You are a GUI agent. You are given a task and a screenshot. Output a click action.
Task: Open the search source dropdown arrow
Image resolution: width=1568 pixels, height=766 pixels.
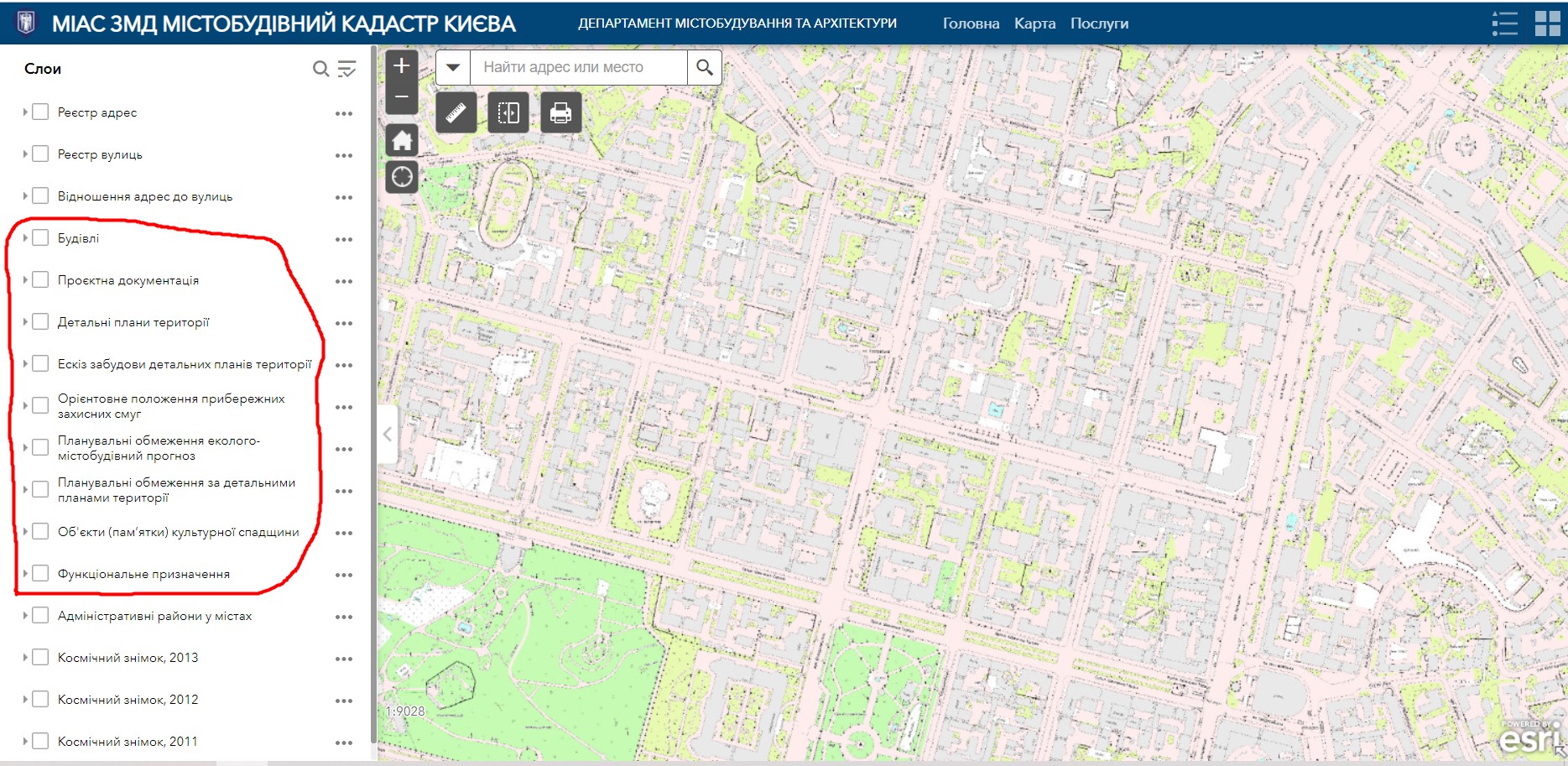pos(453,67)
